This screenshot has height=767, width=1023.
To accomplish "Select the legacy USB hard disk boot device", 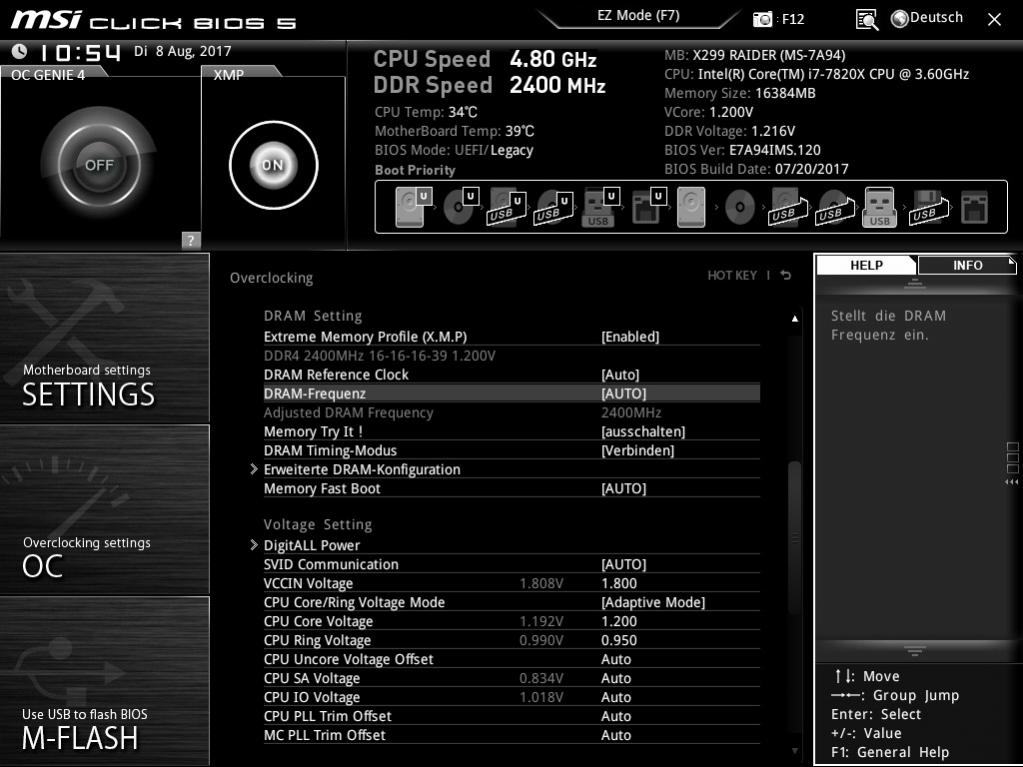I will tap(788, 207).
